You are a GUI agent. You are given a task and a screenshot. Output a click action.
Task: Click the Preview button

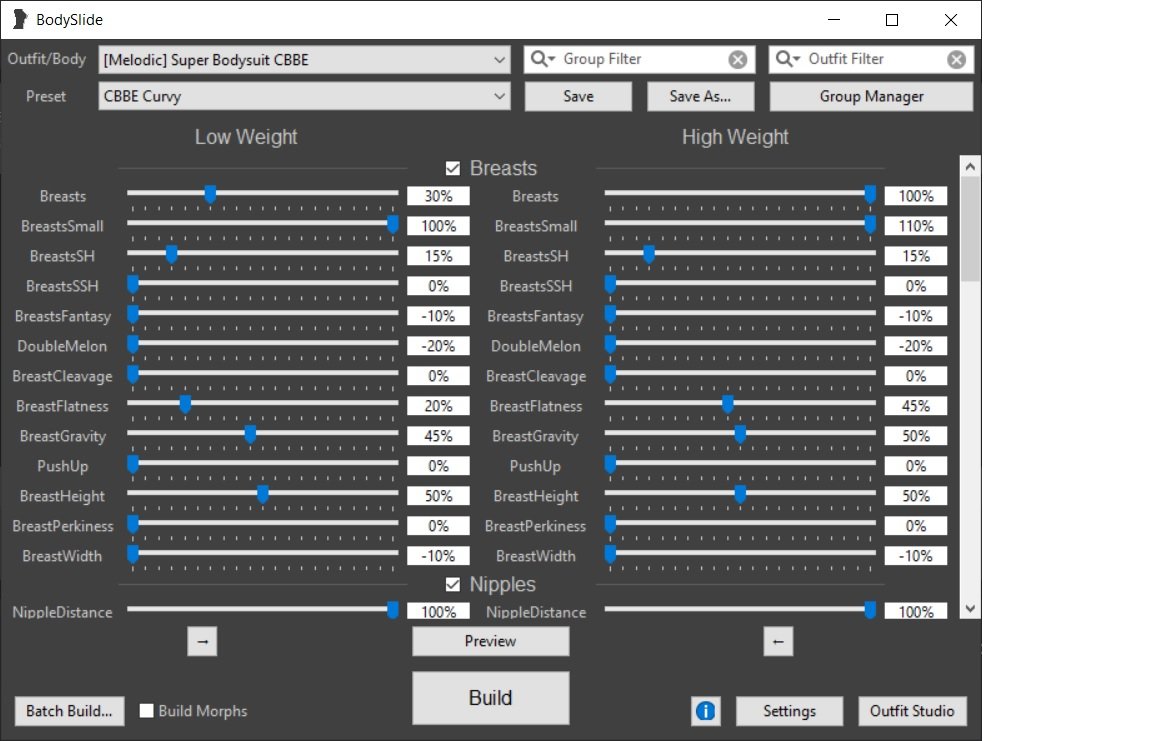point(490,641)
